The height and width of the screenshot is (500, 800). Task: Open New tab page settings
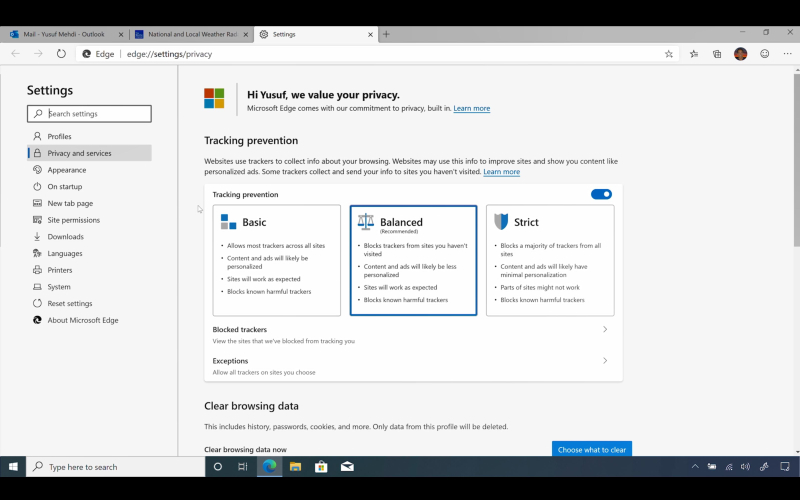click(x=89, y=203)
